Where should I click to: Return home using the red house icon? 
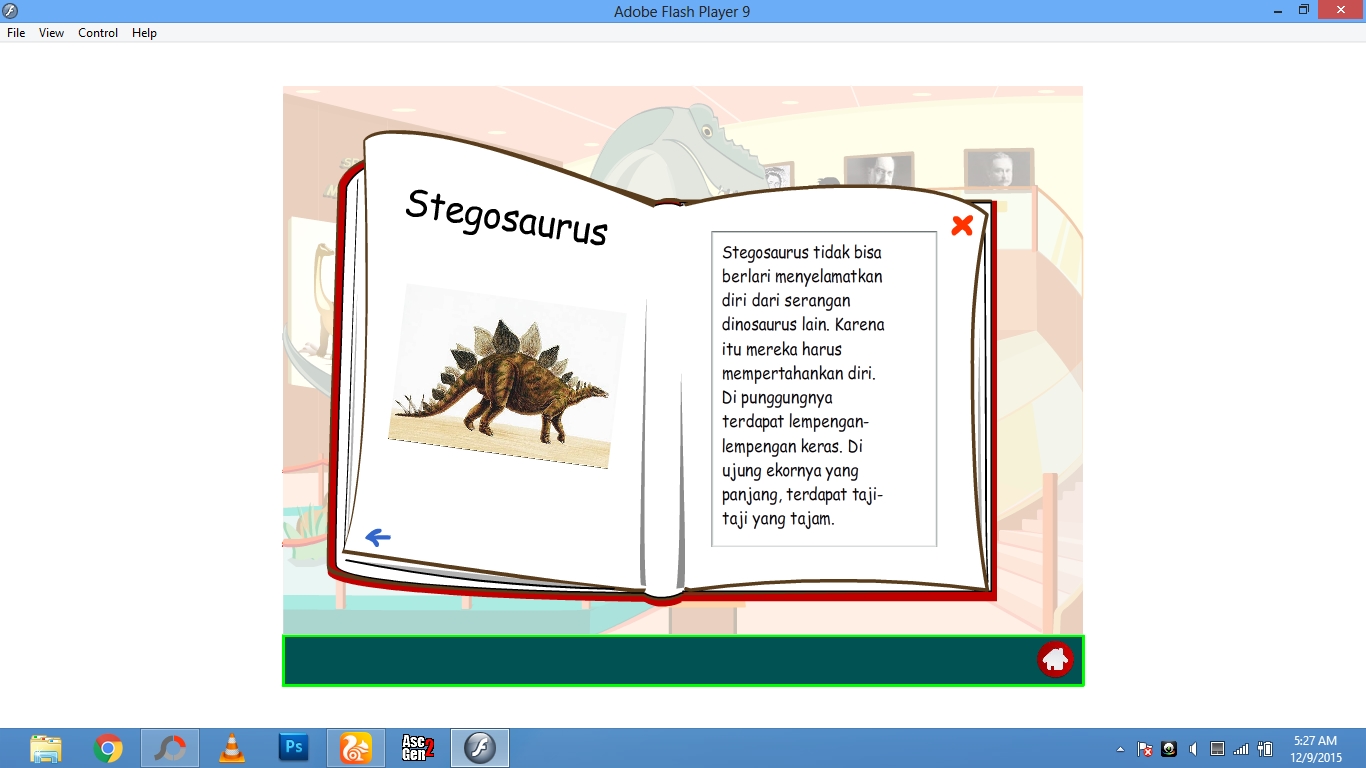click(x=1055, y=659)
